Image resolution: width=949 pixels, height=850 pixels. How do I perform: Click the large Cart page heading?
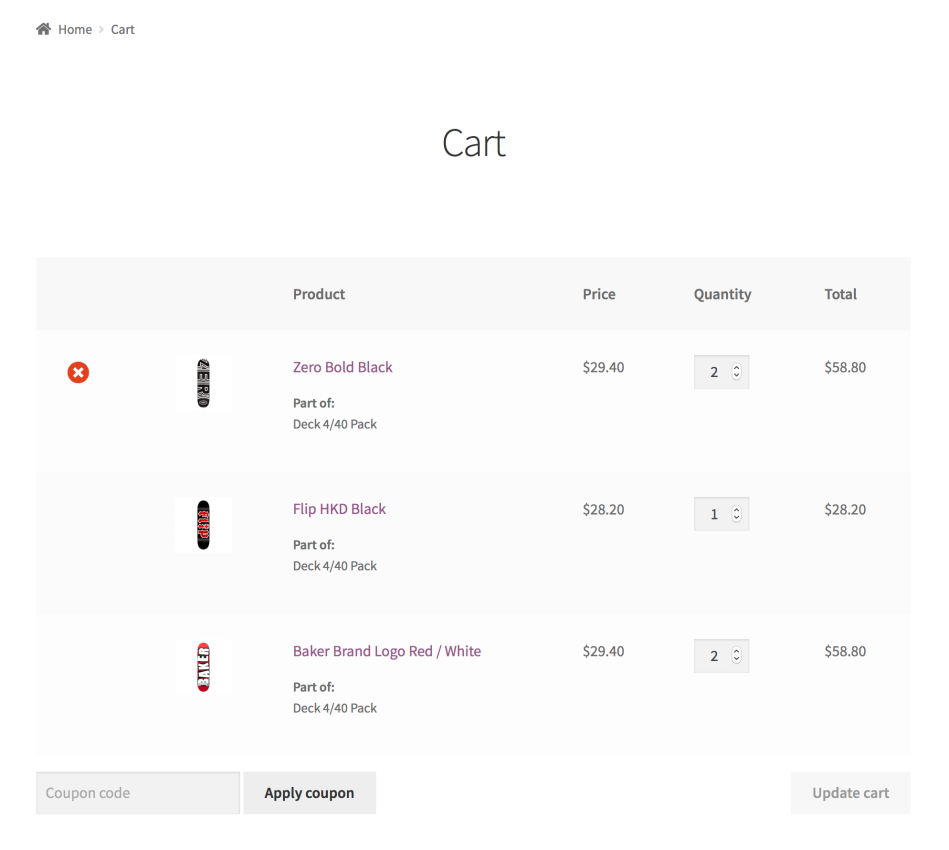pyautogui.click(x=474, y=143)
